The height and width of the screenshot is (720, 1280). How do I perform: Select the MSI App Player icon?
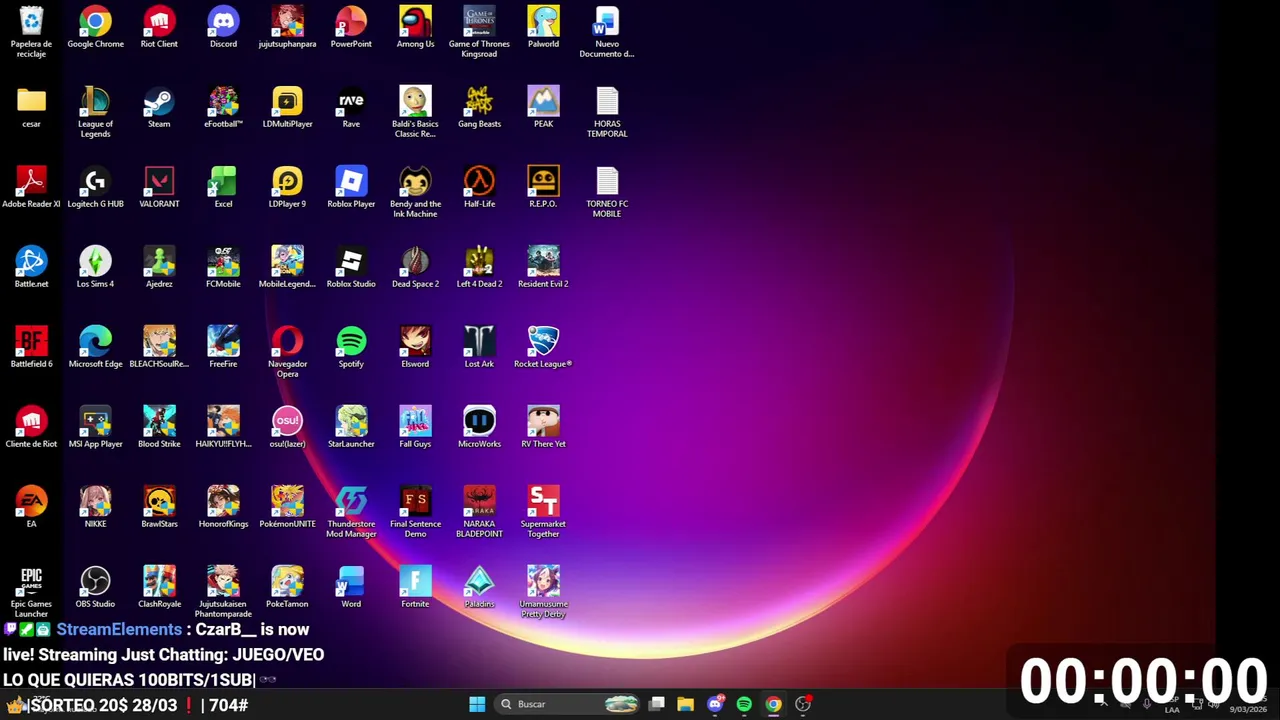(95, 428)
